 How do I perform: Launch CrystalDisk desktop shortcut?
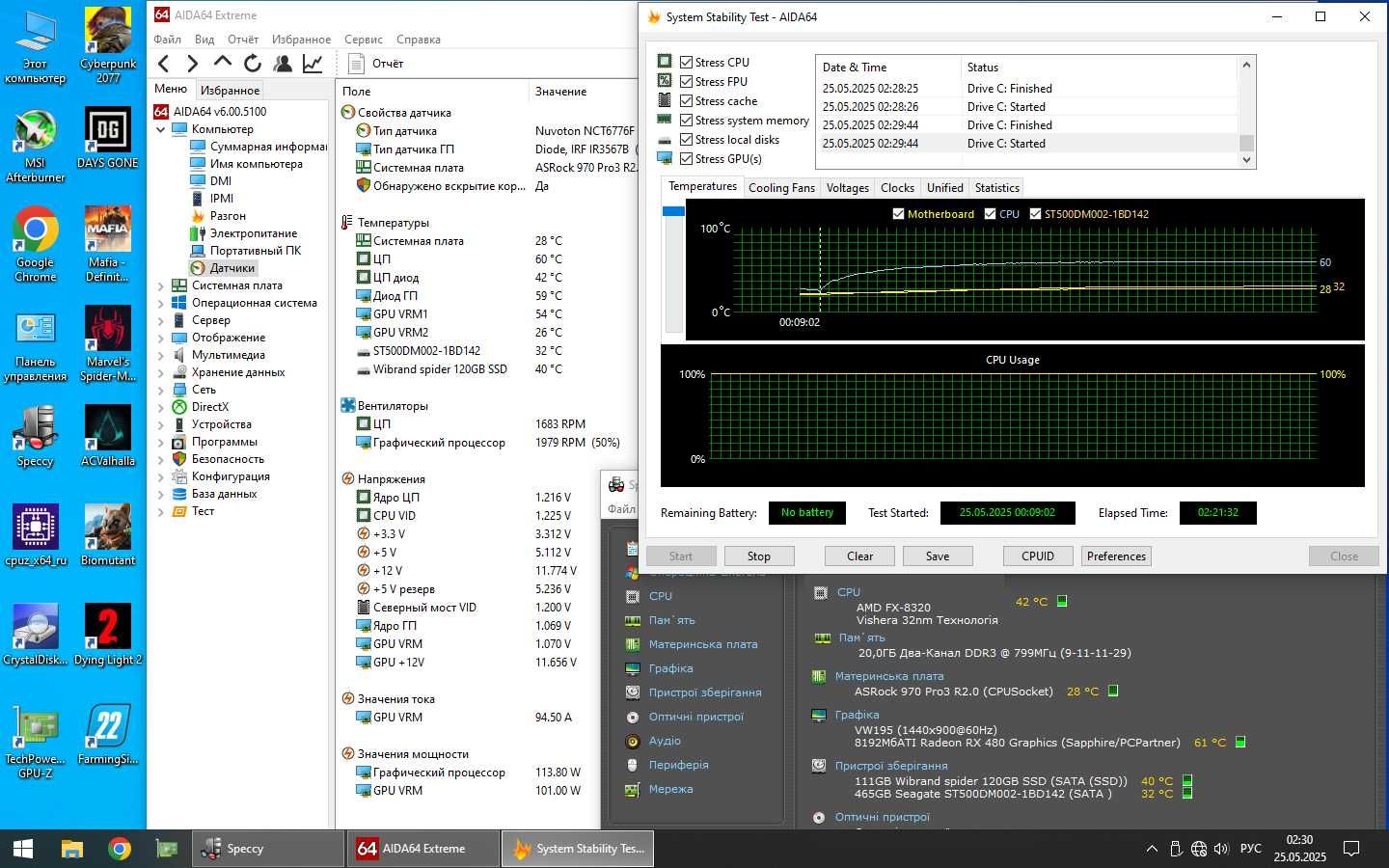(36, 635)
